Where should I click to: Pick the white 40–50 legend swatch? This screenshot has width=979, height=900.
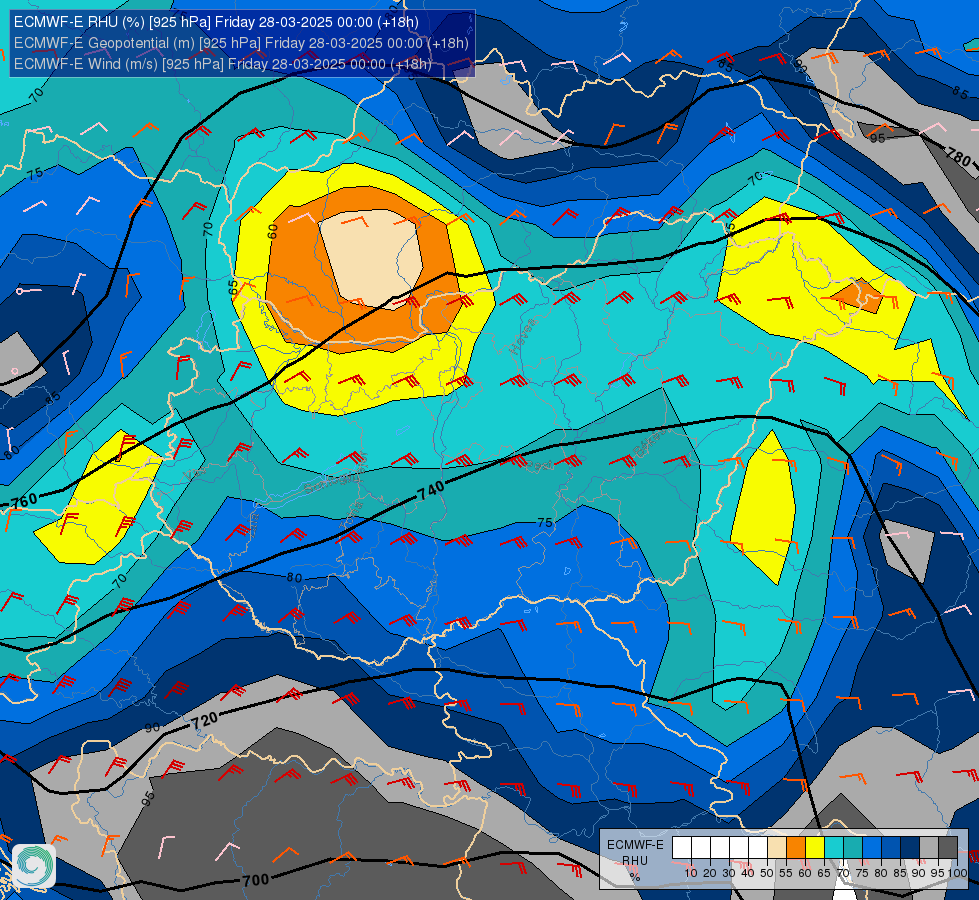click(x=758, y=848)
